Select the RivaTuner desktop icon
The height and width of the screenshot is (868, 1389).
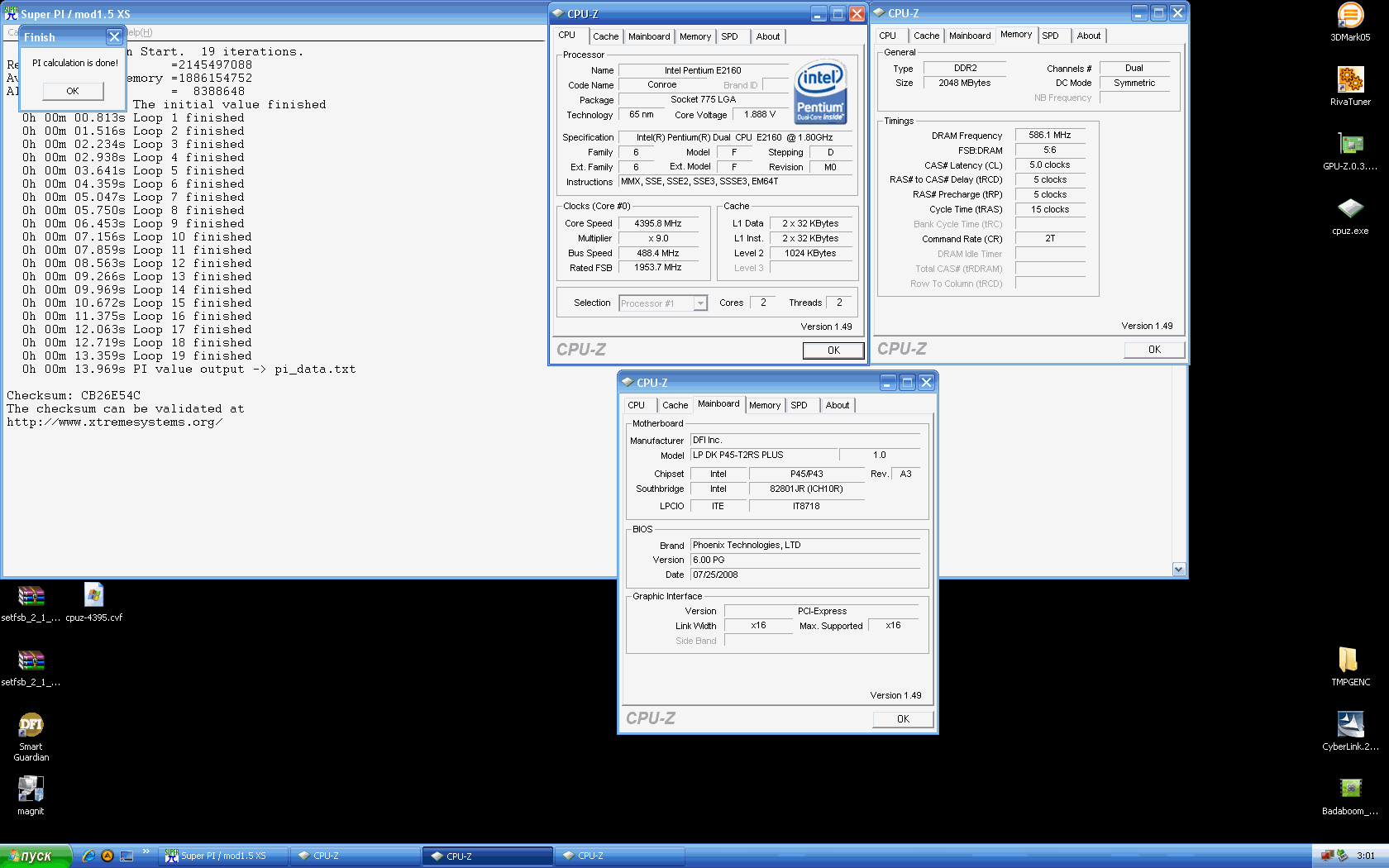1350,80
